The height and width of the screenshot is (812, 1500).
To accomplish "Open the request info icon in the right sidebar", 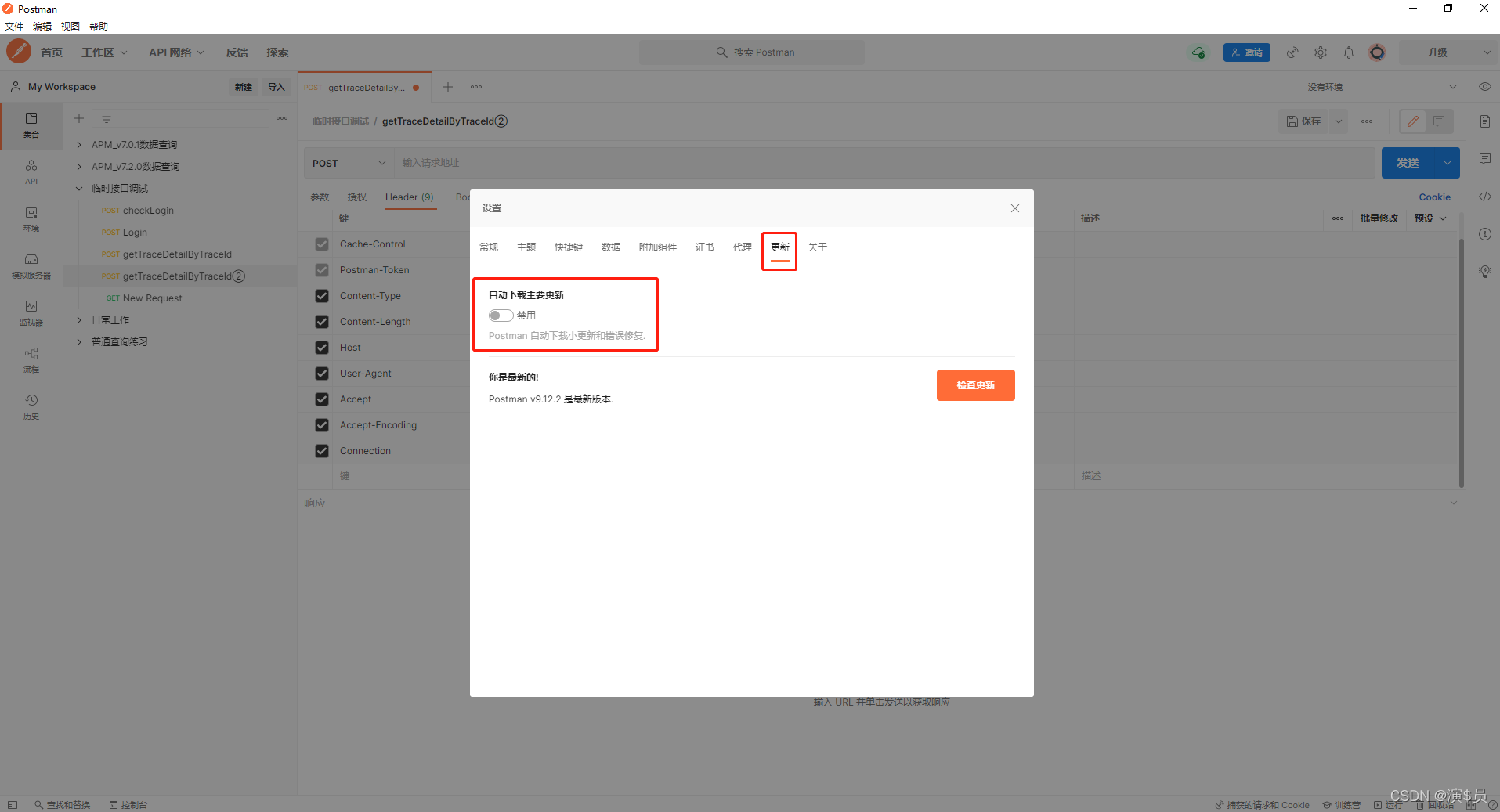I will coord(1485,234).
